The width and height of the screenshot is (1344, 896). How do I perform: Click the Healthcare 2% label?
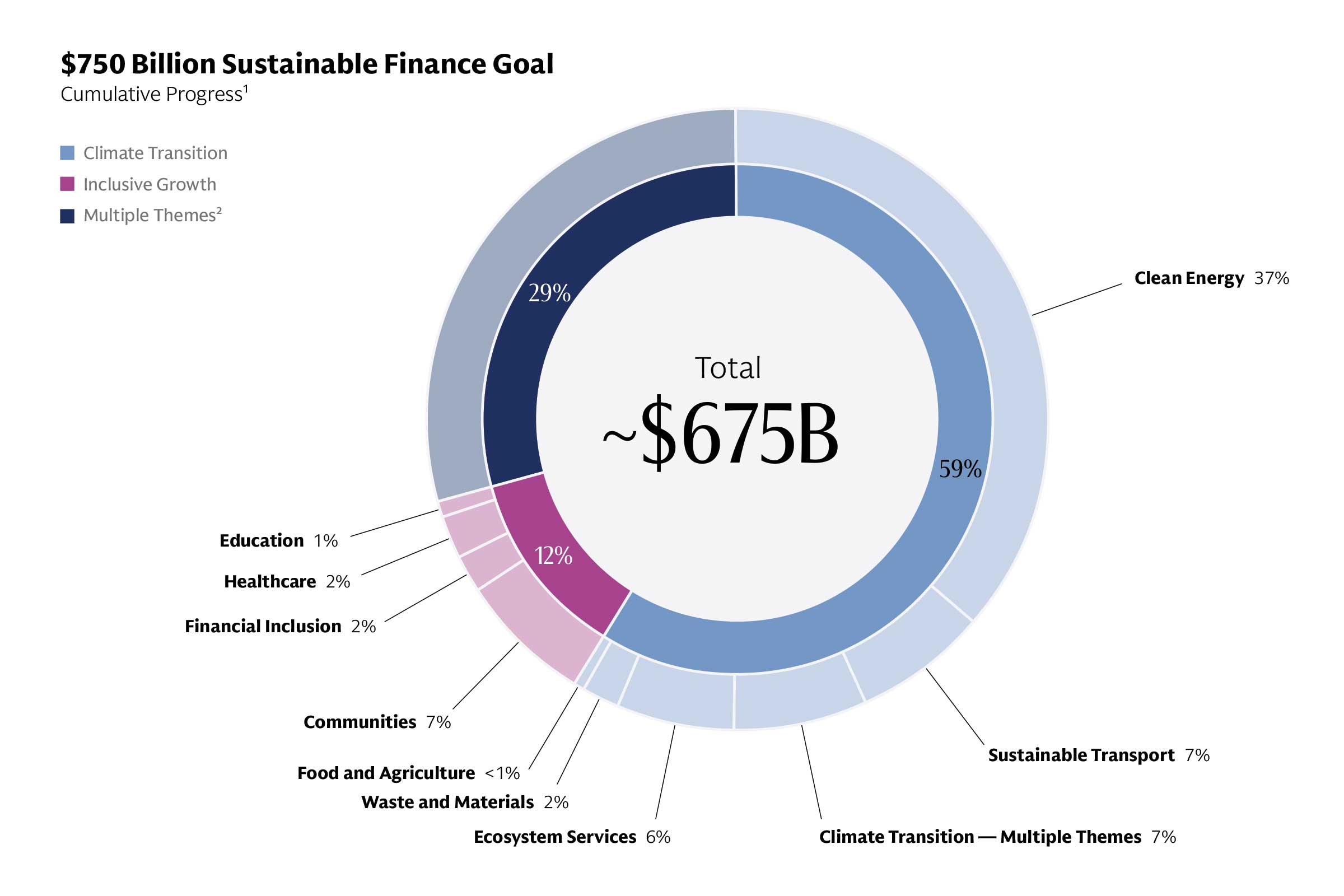[287, 581]
